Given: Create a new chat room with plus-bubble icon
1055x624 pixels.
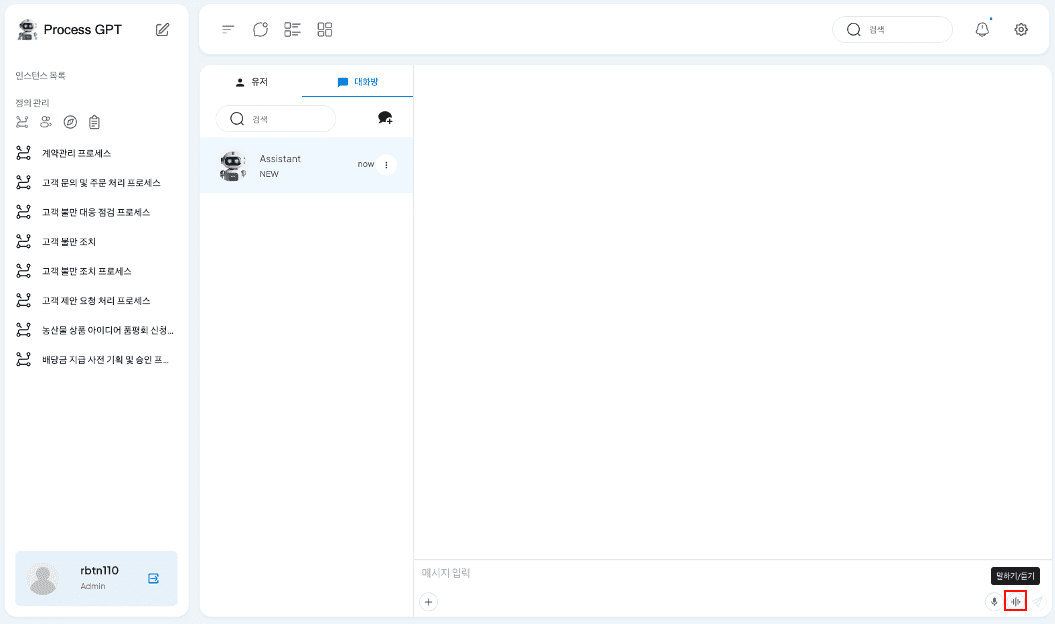Looking at the screenshot, I should (x=385, y=118).
